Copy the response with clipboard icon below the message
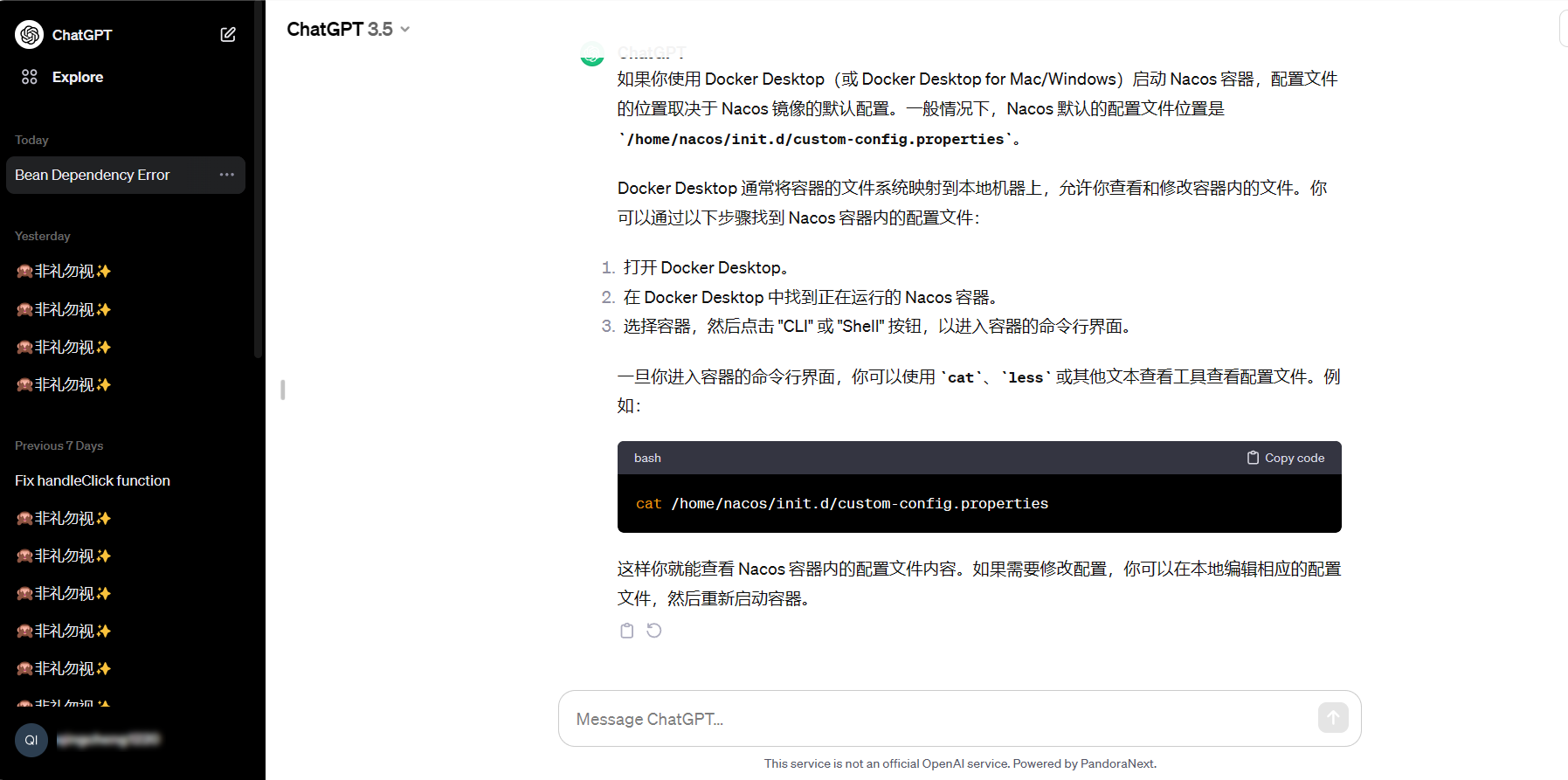Viewport: 1568px width, 780px height. 627,631
